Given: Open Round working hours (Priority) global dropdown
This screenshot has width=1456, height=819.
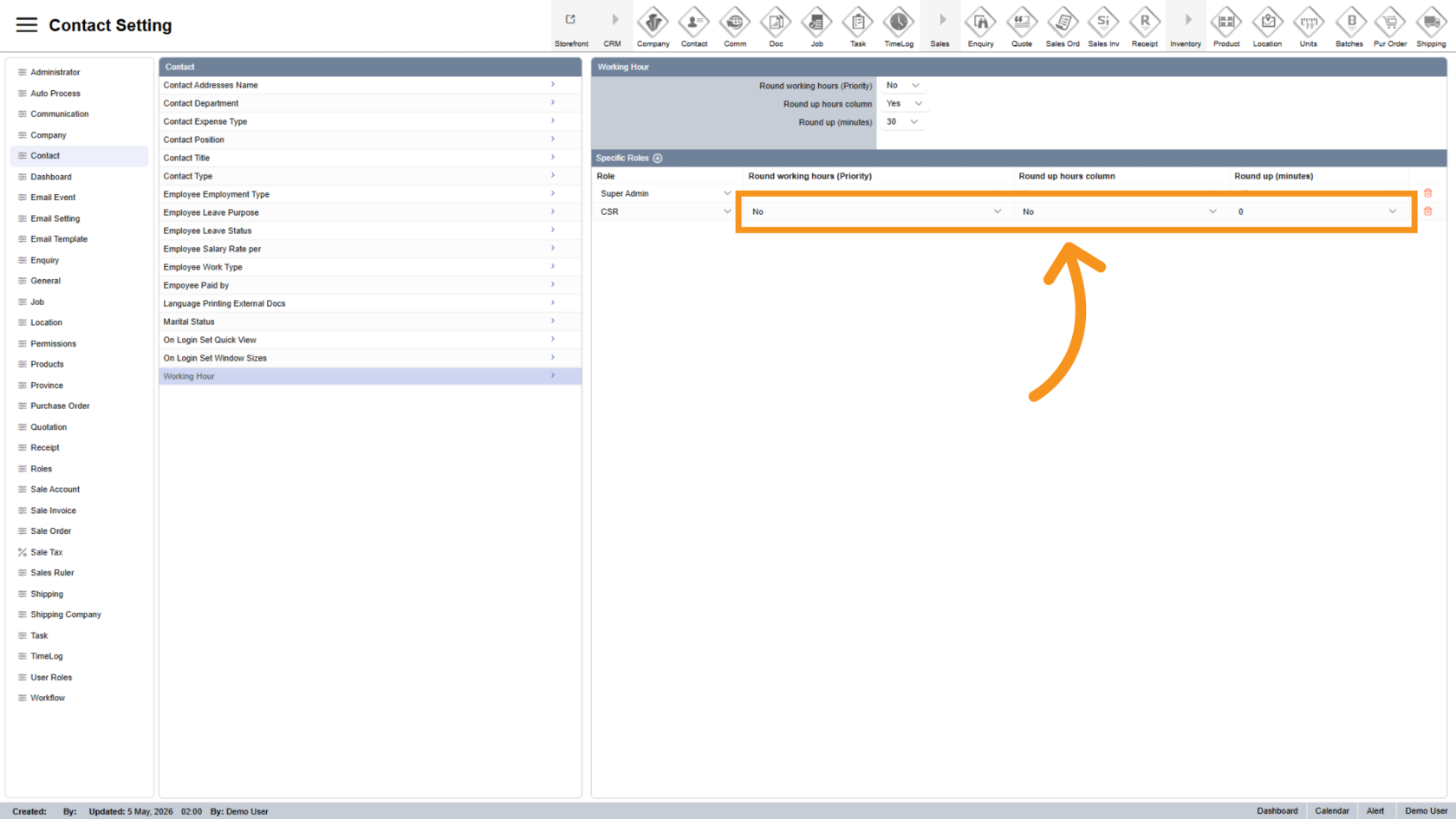Looking at the screenshot, I should (x=902, y=86).
